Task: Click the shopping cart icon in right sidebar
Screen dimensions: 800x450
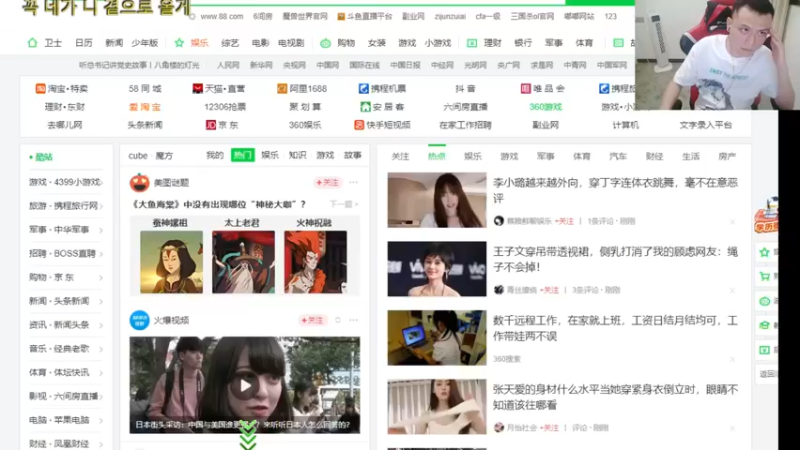Action: tap(764, 277)
